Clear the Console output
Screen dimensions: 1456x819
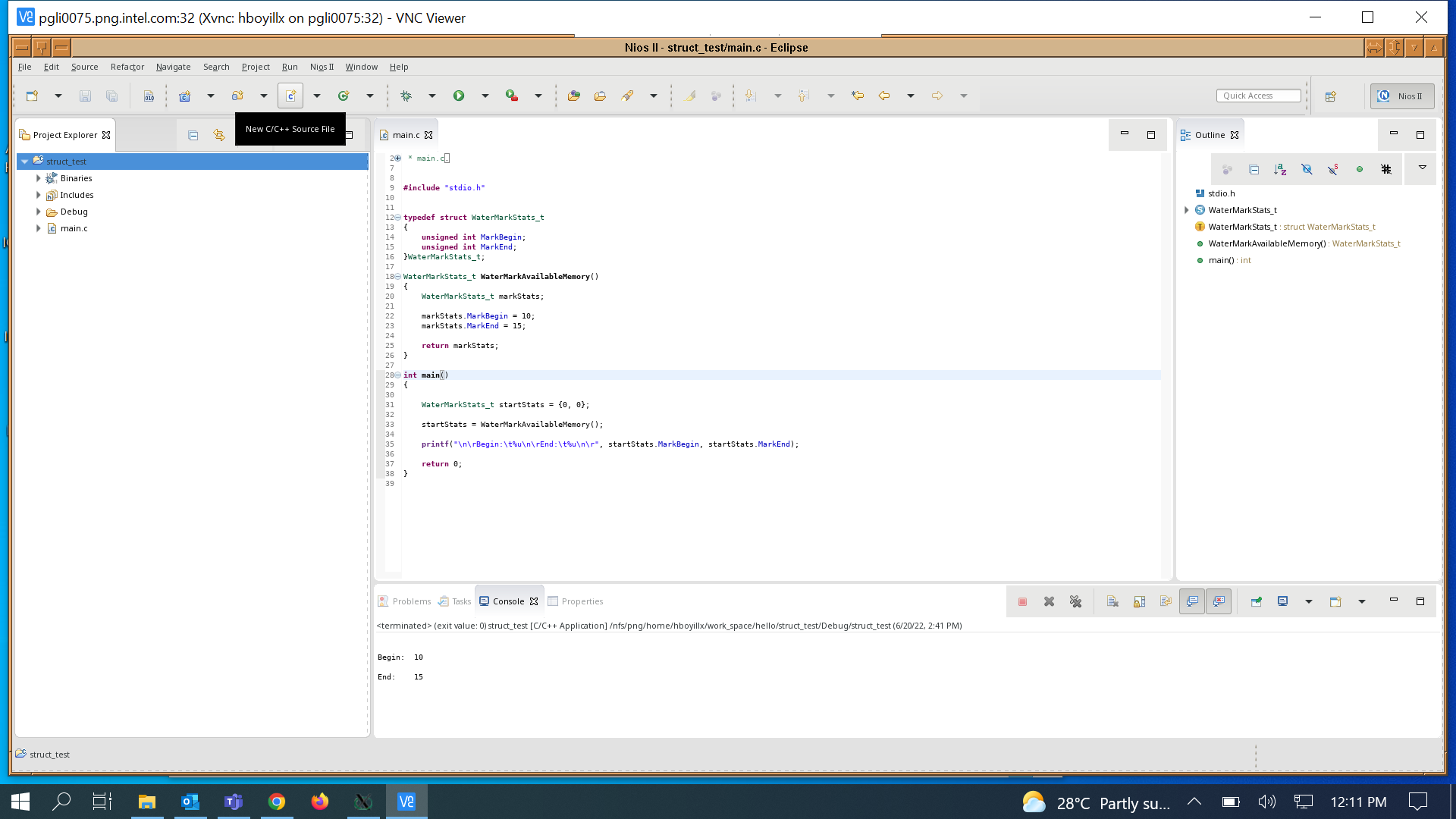[x=1112, y=601]
